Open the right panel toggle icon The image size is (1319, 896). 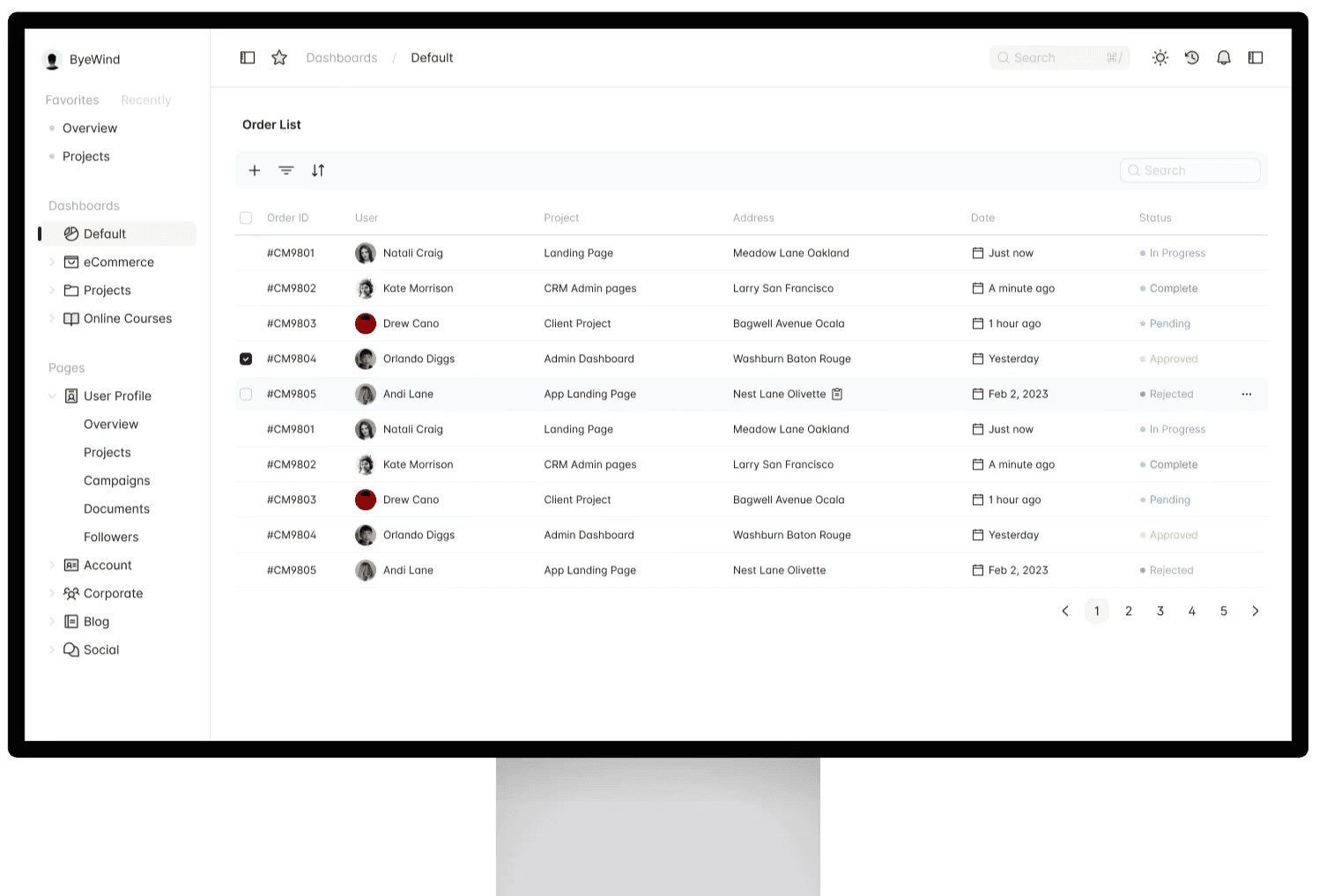(x=1256, y=57)
